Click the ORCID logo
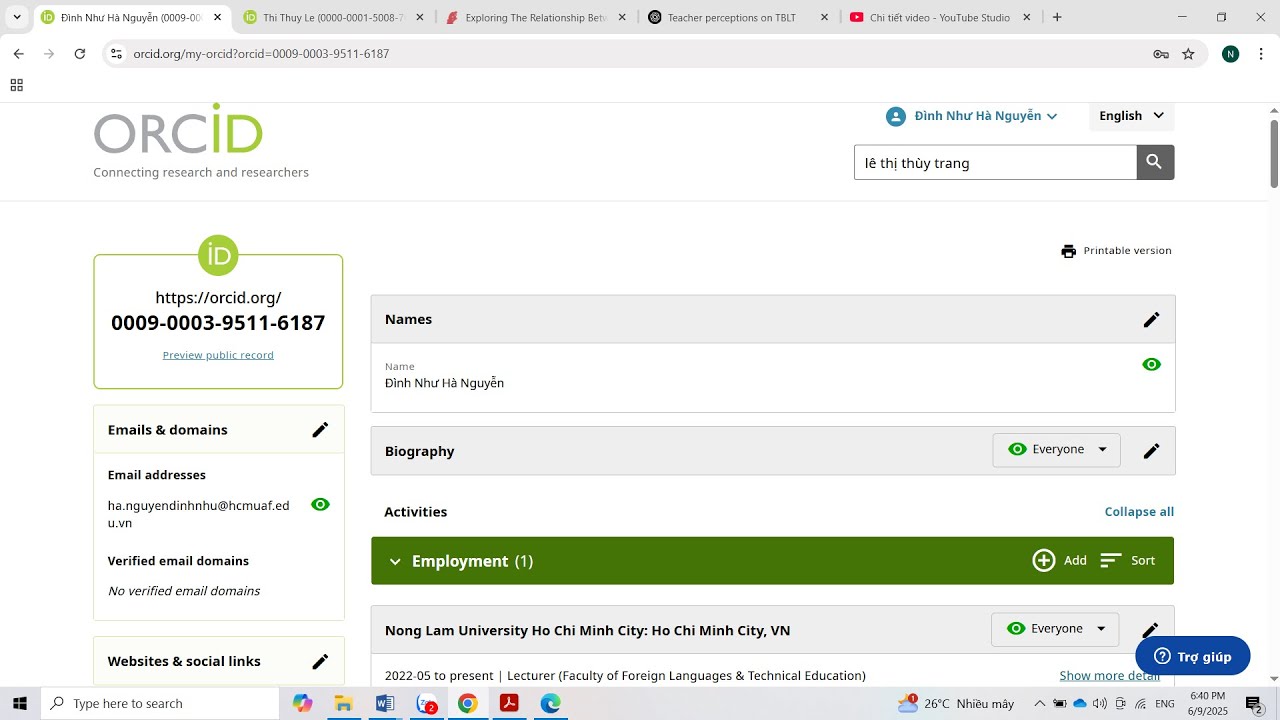Image resolution: width=1280 pixels, height=720 pixels. click(178, 129)
